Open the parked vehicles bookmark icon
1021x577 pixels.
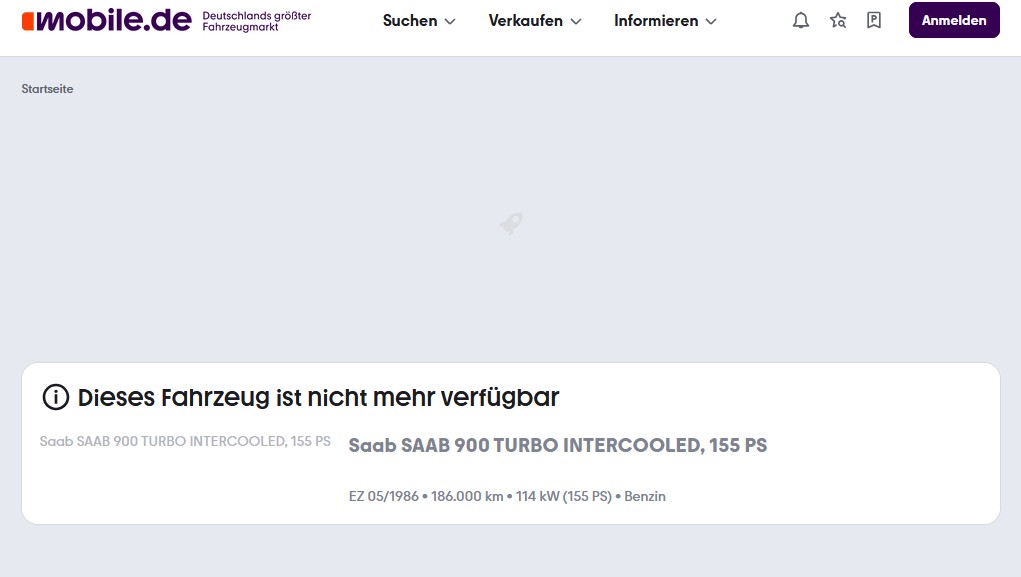pos(874,21)
